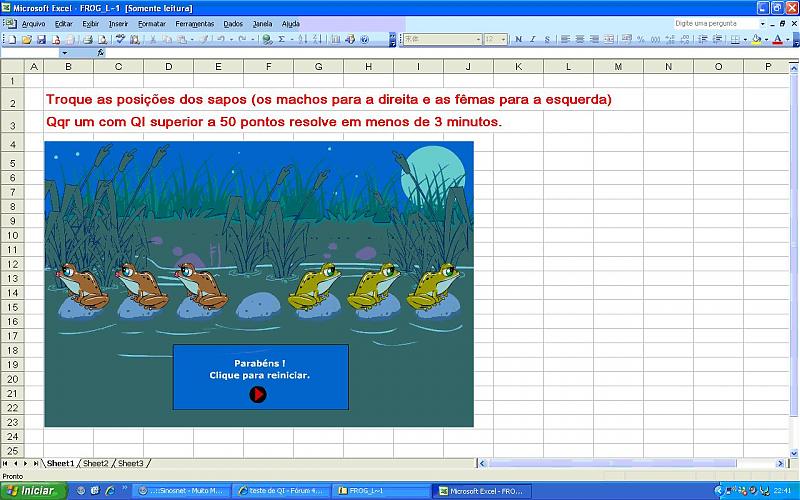Expand the Name Box dropdown arrow
Image resolution: width=800 pixels, height=500 pixels.
click(64, 53)
